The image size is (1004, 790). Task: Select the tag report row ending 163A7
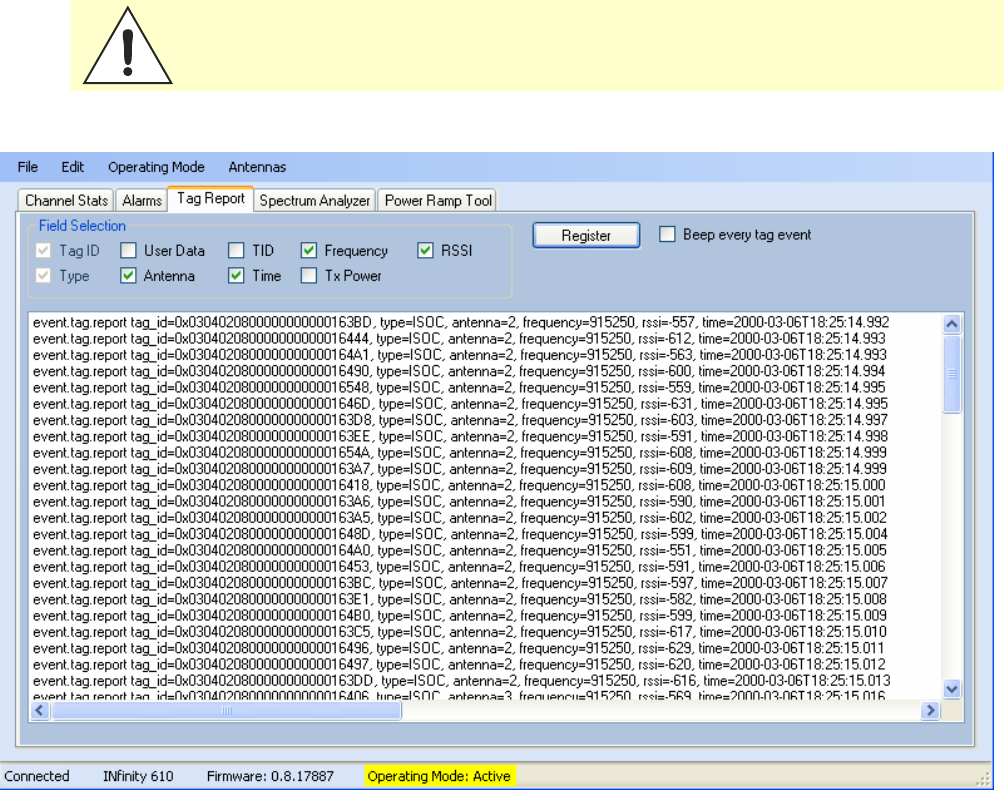[x=460, y=469]
